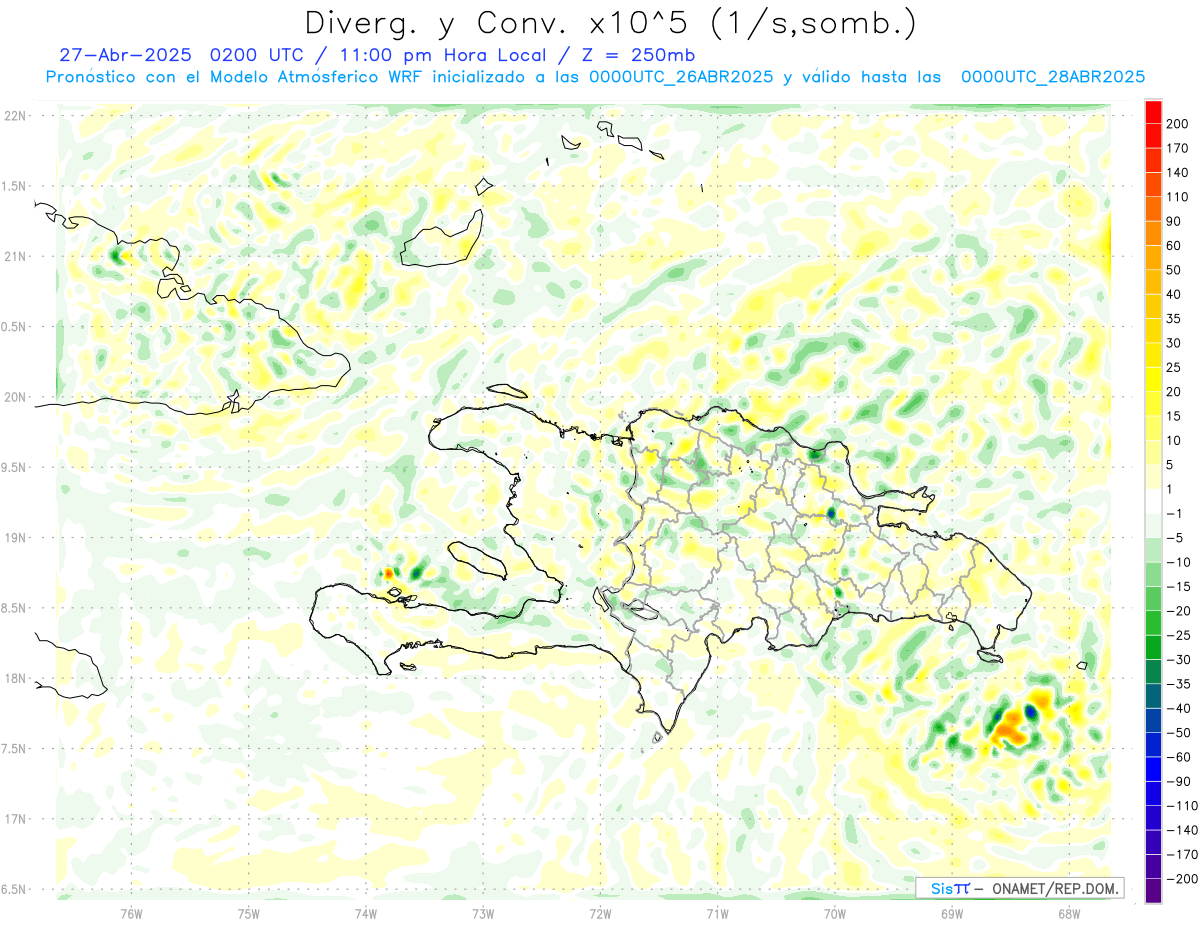
Task: Click the '72W' longitude label
Action: coord(600,913)
